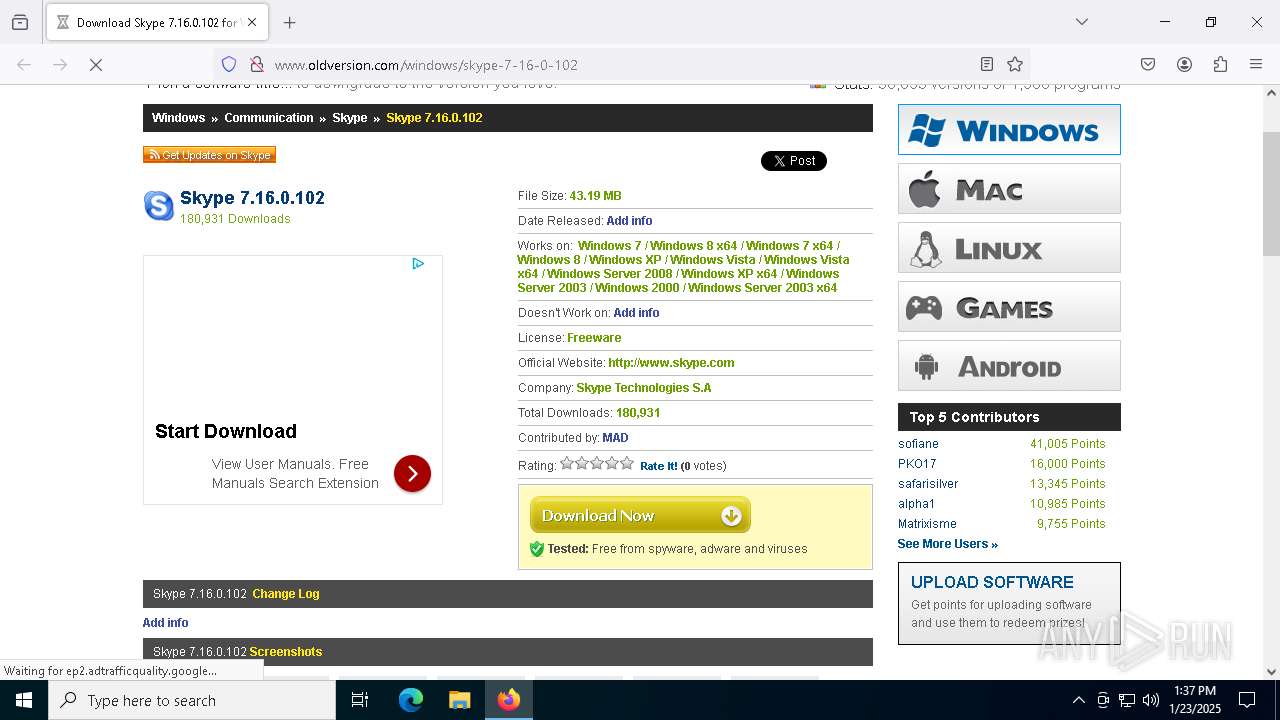Image resolution: width=1280 pixels, height=720 pixels.
Task: Open Skype breadcrumb link
Action: point(350,118)
